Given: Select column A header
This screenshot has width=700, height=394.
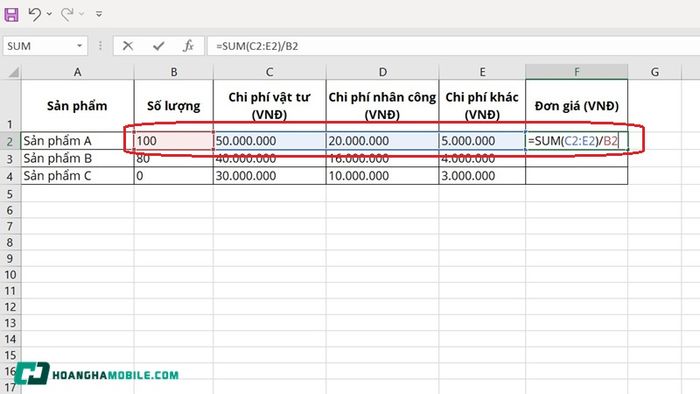Looking at the screenshot, I should pyautogui.click(x=78, y=72).
